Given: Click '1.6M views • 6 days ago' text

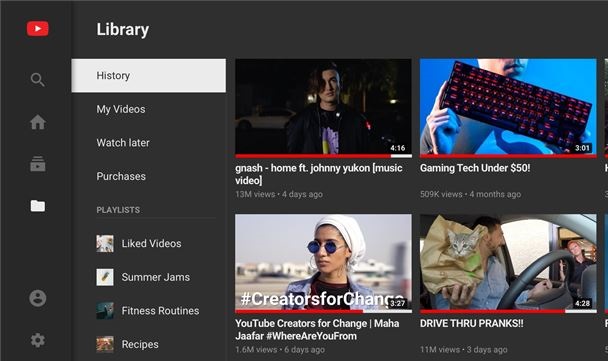Looking at the screenshot, I should point(280,350).
